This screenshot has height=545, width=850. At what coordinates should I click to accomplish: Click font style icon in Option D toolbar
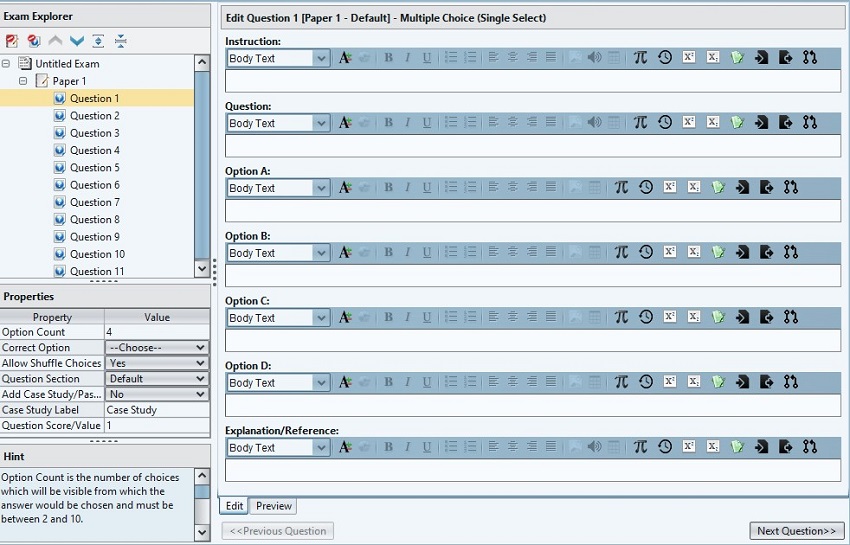[x=345, y=382]
